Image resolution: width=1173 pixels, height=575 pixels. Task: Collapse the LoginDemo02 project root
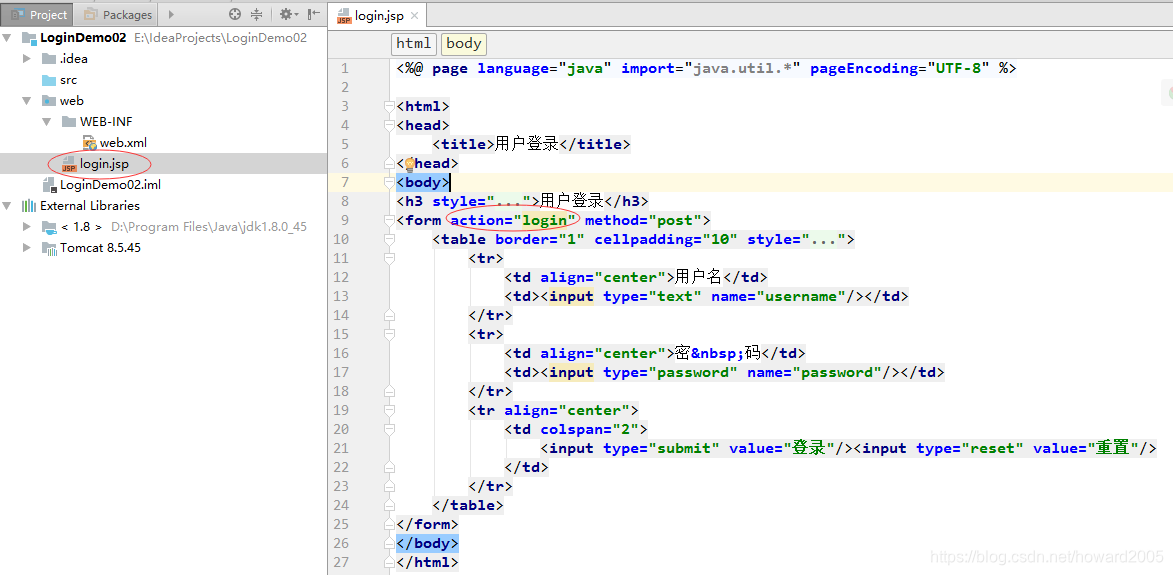click(x=8, y=37)
